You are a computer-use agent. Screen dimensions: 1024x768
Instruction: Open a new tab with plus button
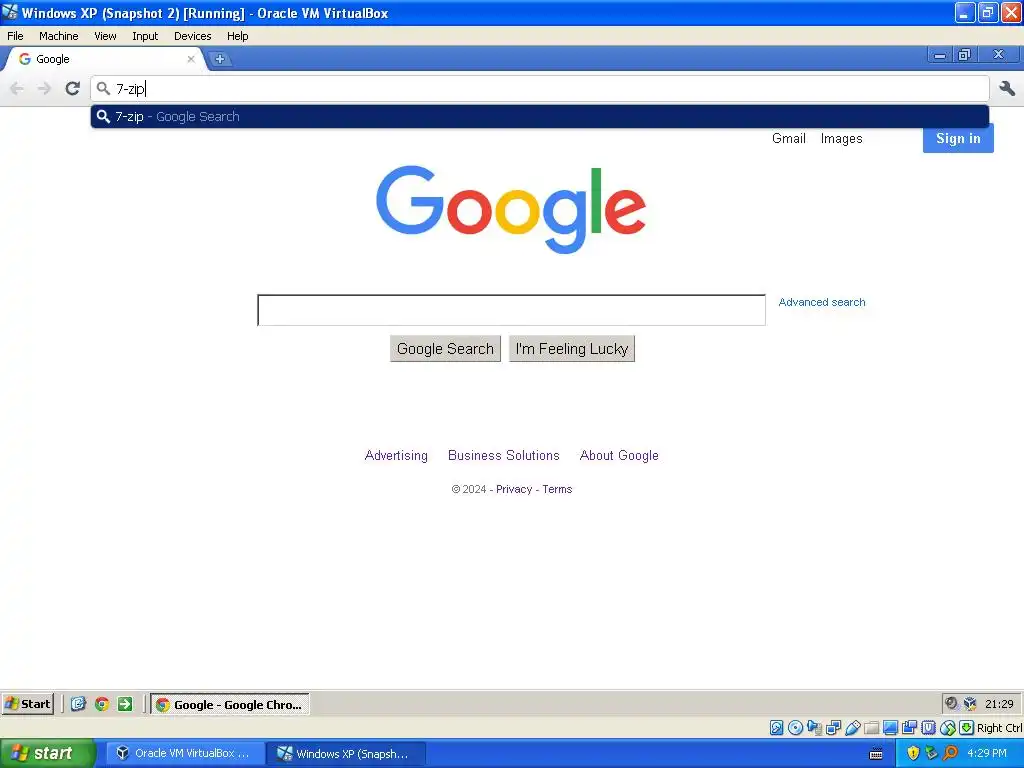pyautogui.click(x=219, y=59)
